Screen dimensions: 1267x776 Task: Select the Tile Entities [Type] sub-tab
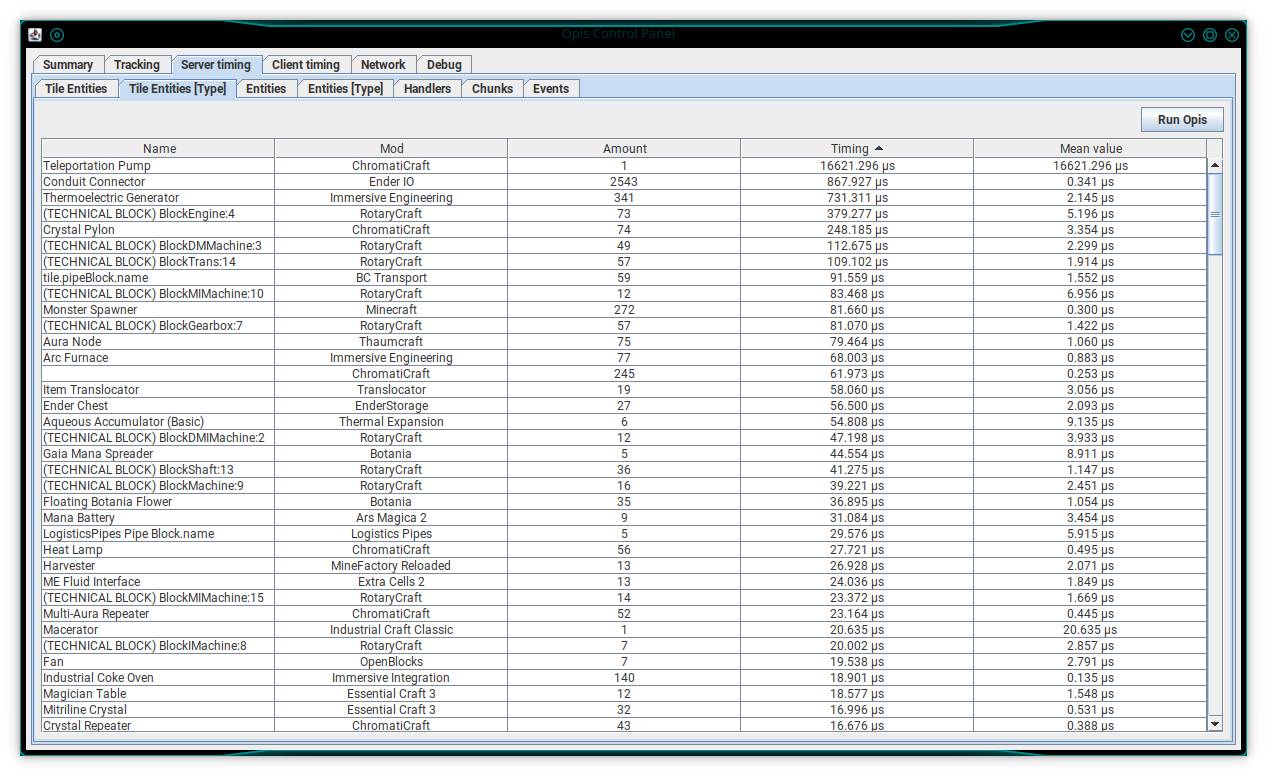[177, 89]
